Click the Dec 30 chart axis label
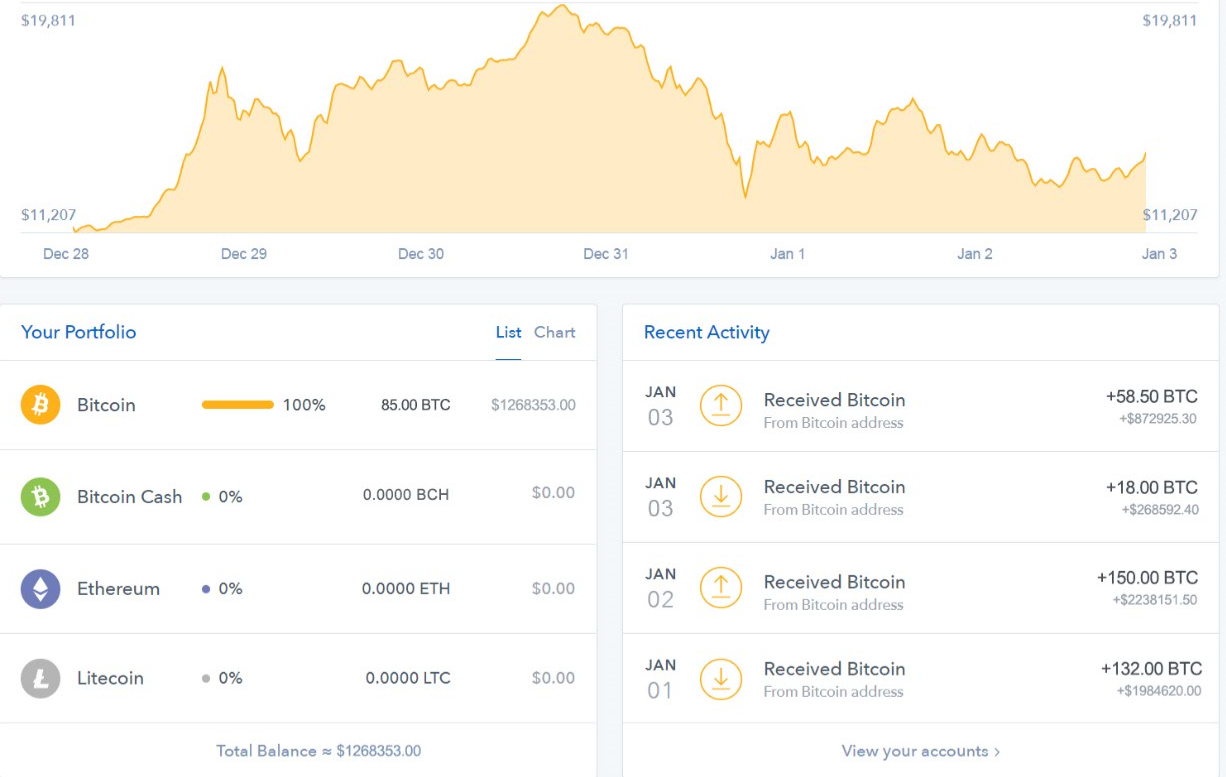Viewport: 1226px width, 777px height. 421,254
